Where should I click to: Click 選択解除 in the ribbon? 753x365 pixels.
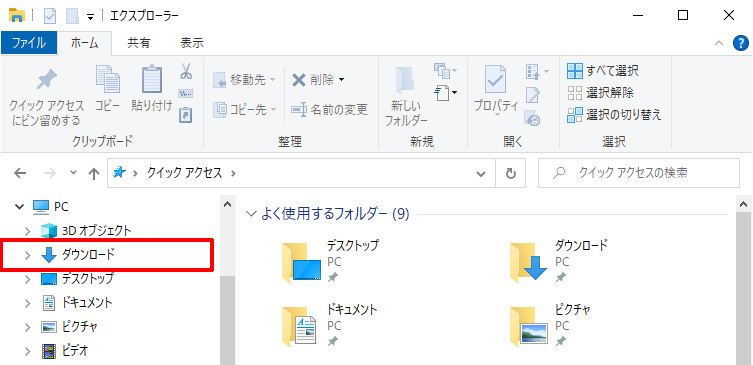point(600,93)
